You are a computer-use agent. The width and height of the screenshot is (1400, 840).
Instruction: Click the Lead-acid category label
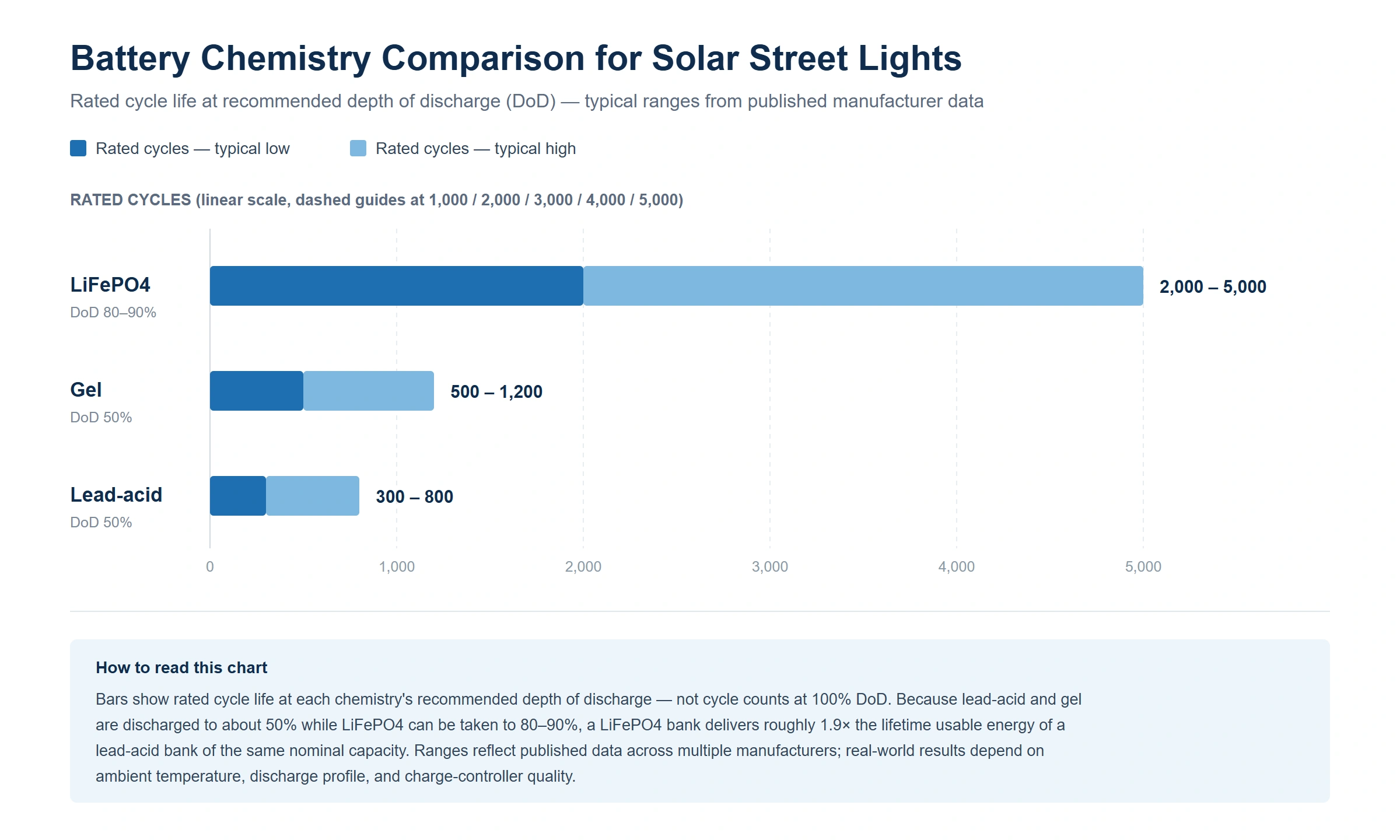[x=116, y=495]
